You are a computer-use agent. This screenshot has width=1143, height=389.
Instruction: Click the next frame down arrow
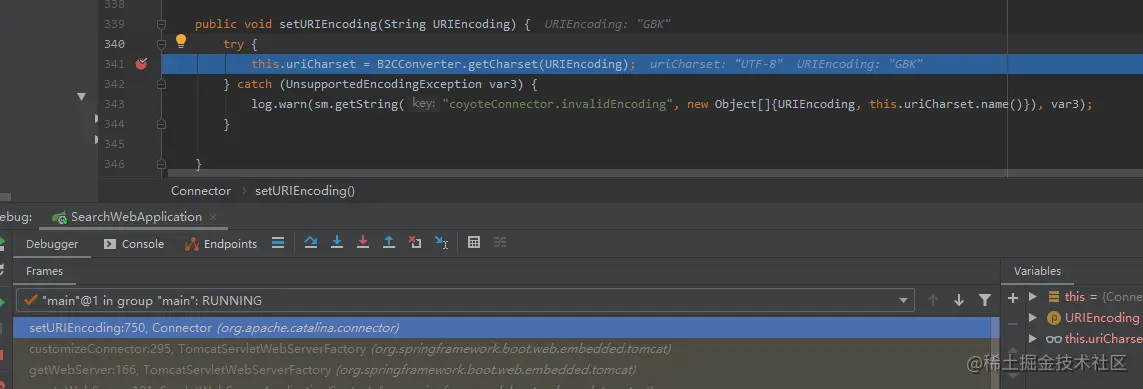click(959, 300)
